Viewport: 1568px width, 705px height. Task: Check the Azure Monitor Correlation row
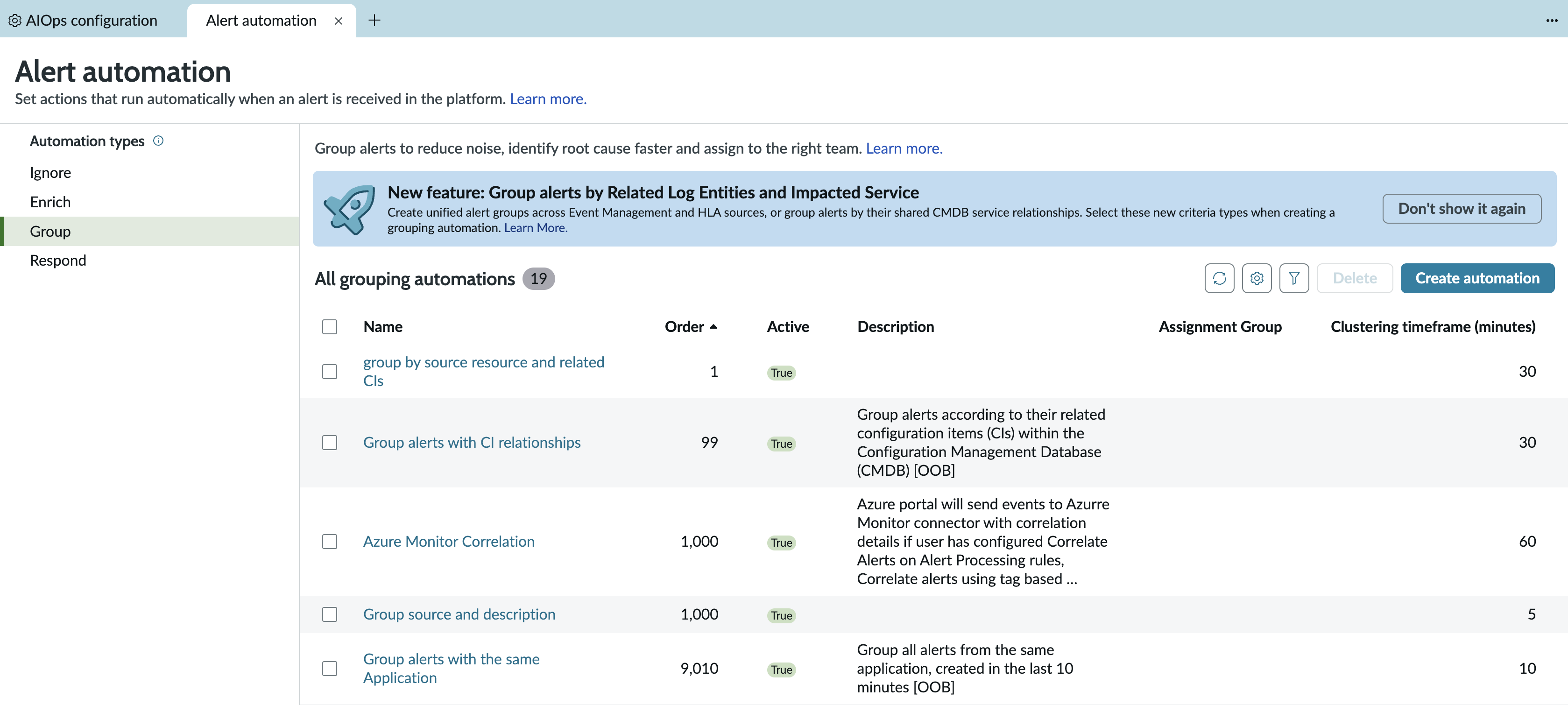[329, 541]
